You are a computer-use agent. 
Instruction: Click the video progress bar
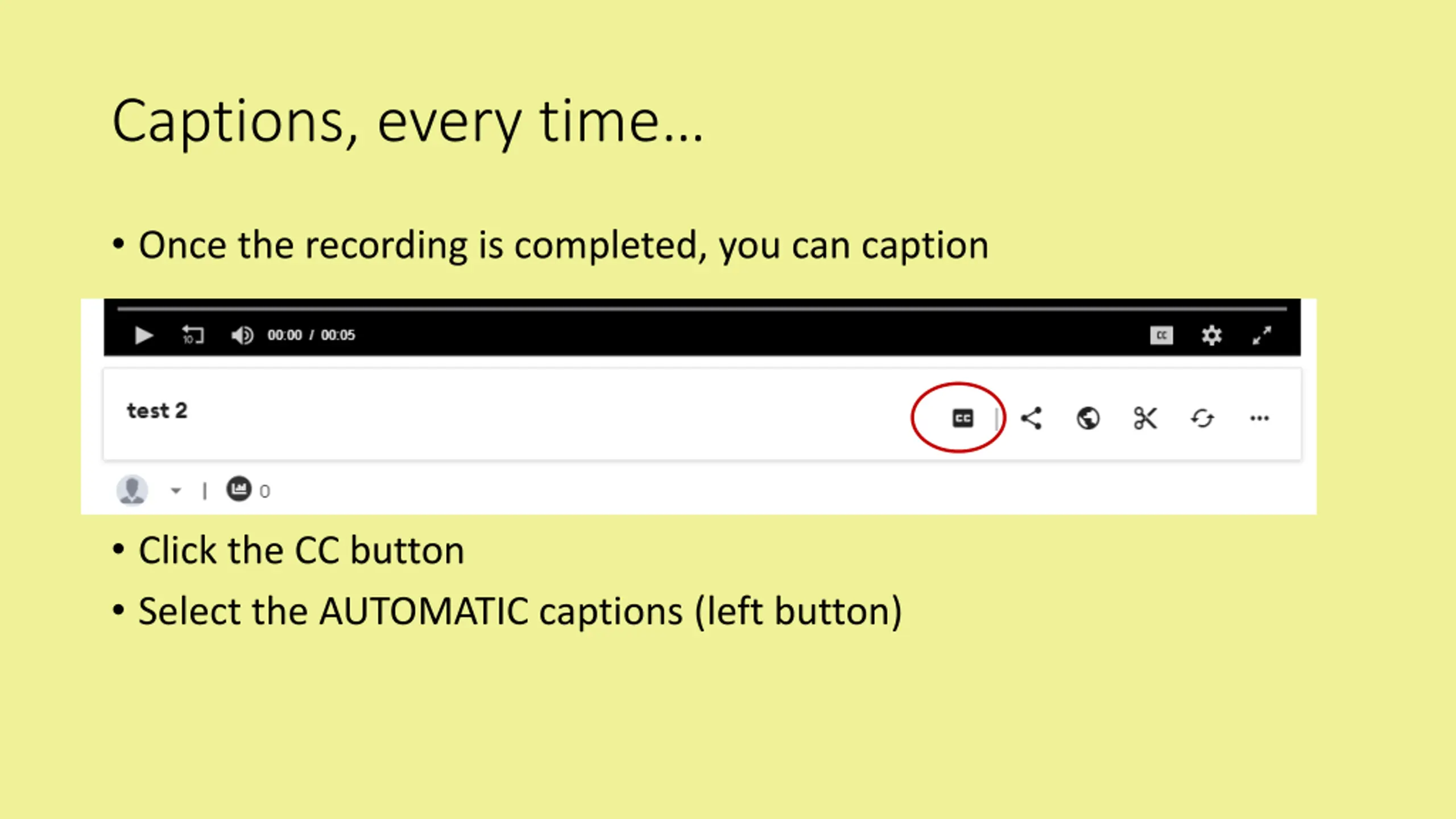(x=702, y=309)
